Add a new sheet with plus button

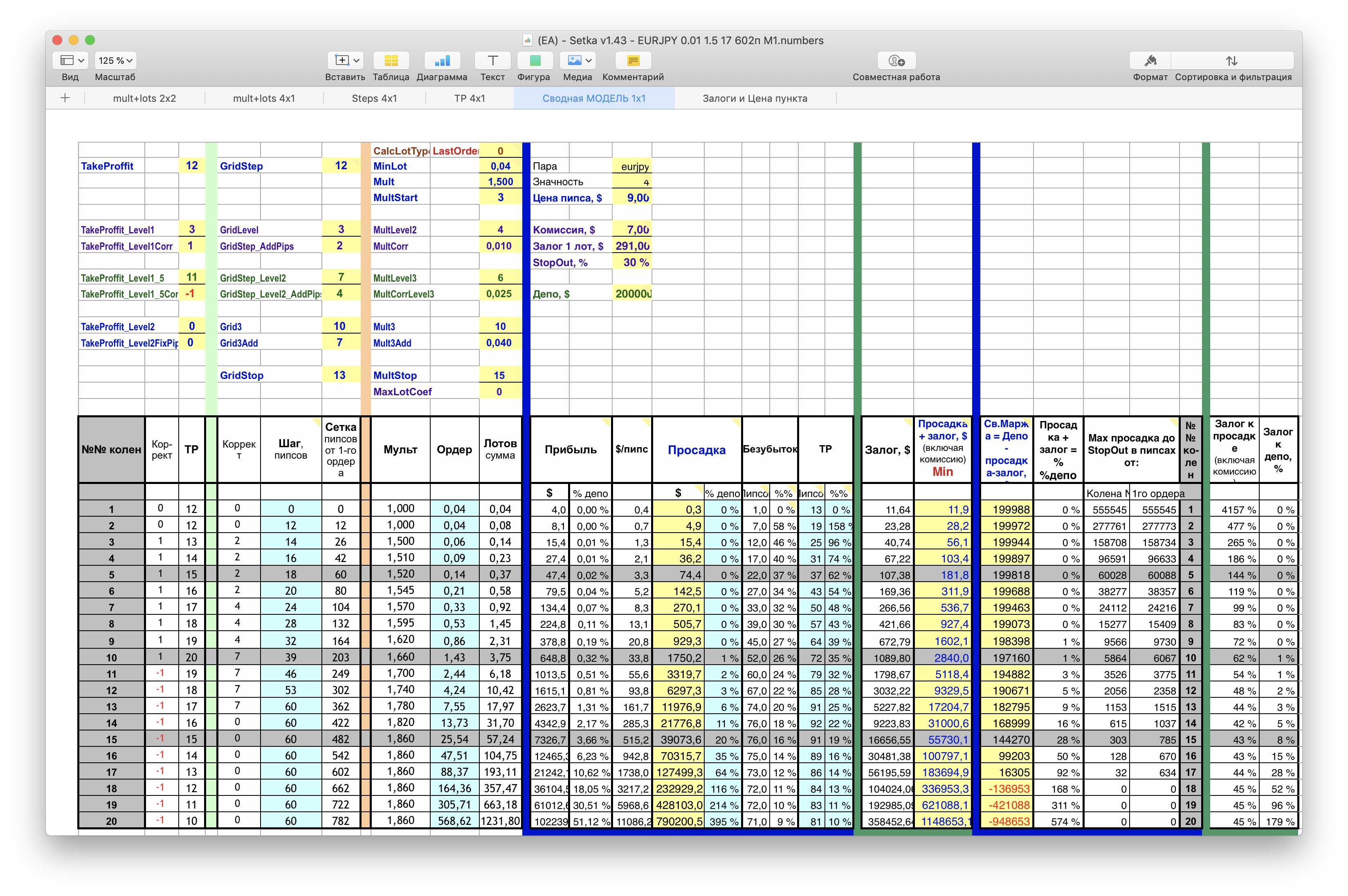pos(65,98)
